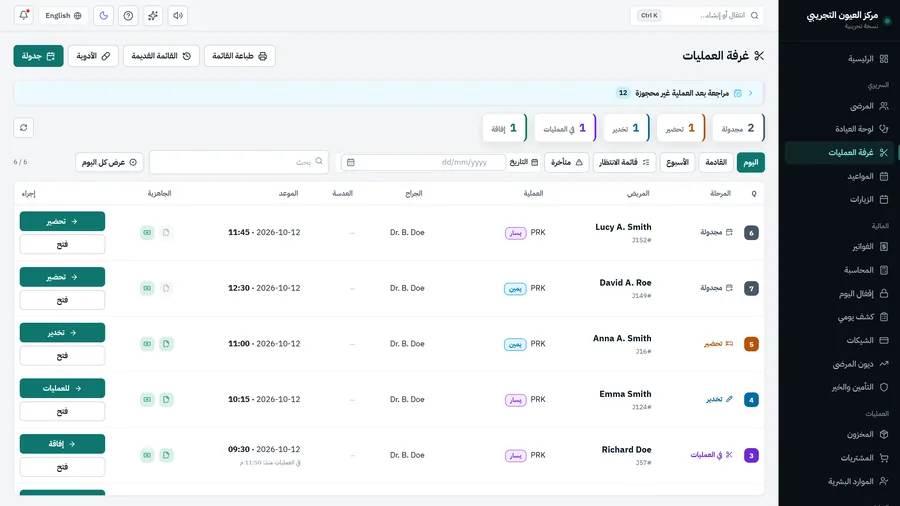This screenshot has width=900, height=506.
Task: Switch language to English
Action: (x=64, y=15)
